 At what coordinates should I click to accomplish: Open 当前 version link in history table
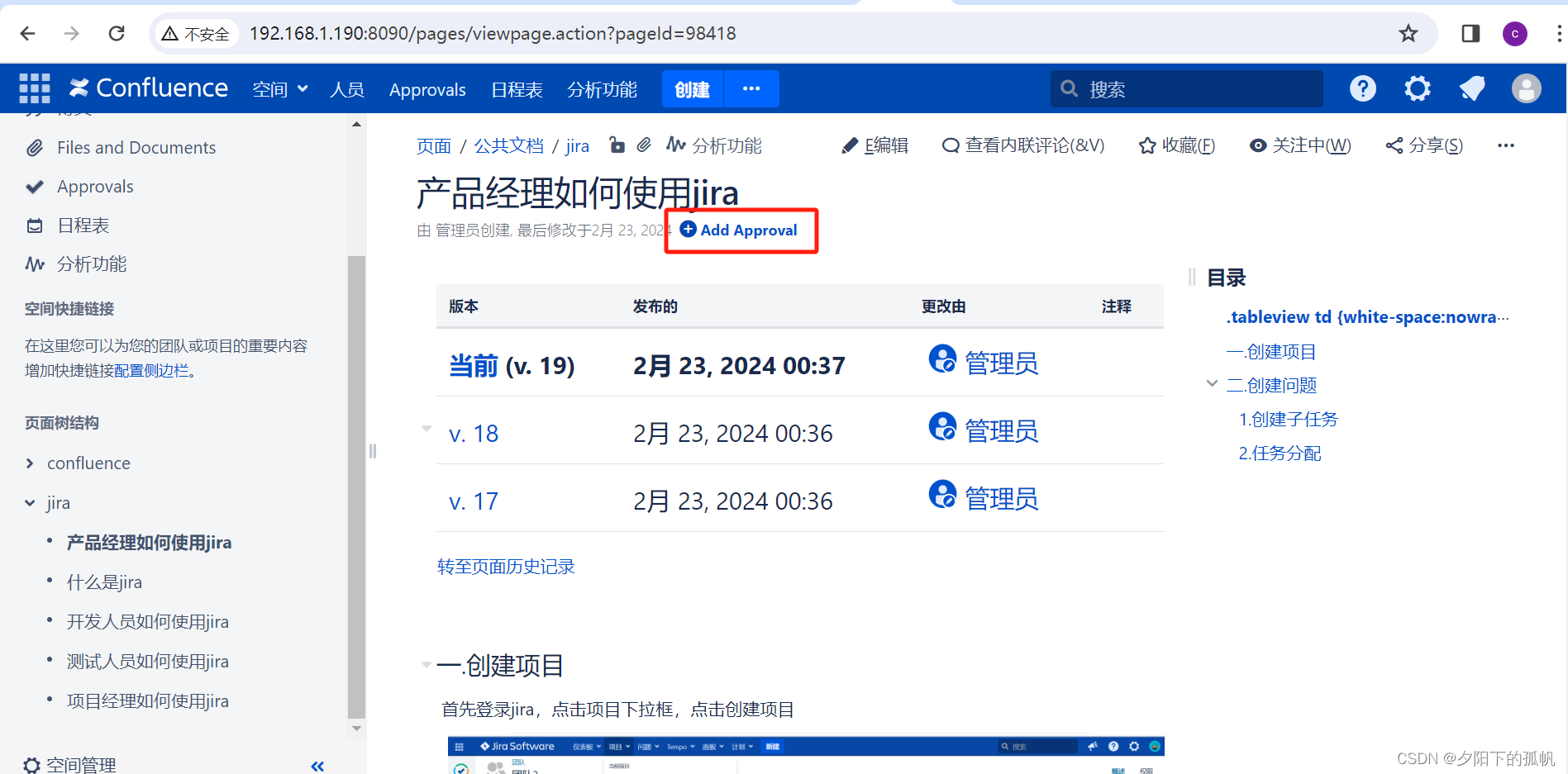474,365
